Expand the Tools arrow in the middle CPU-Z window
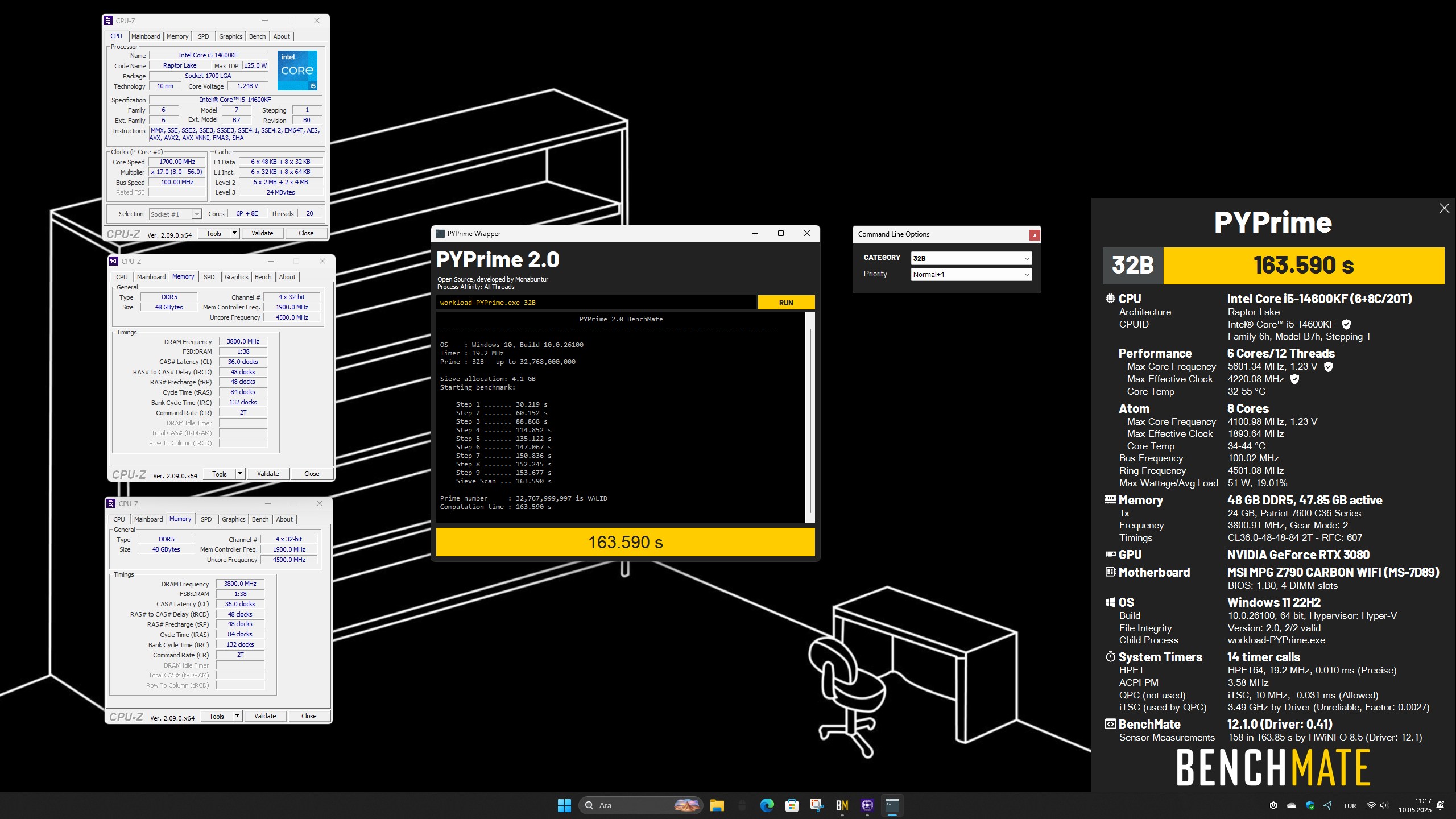 pos(240,474)
